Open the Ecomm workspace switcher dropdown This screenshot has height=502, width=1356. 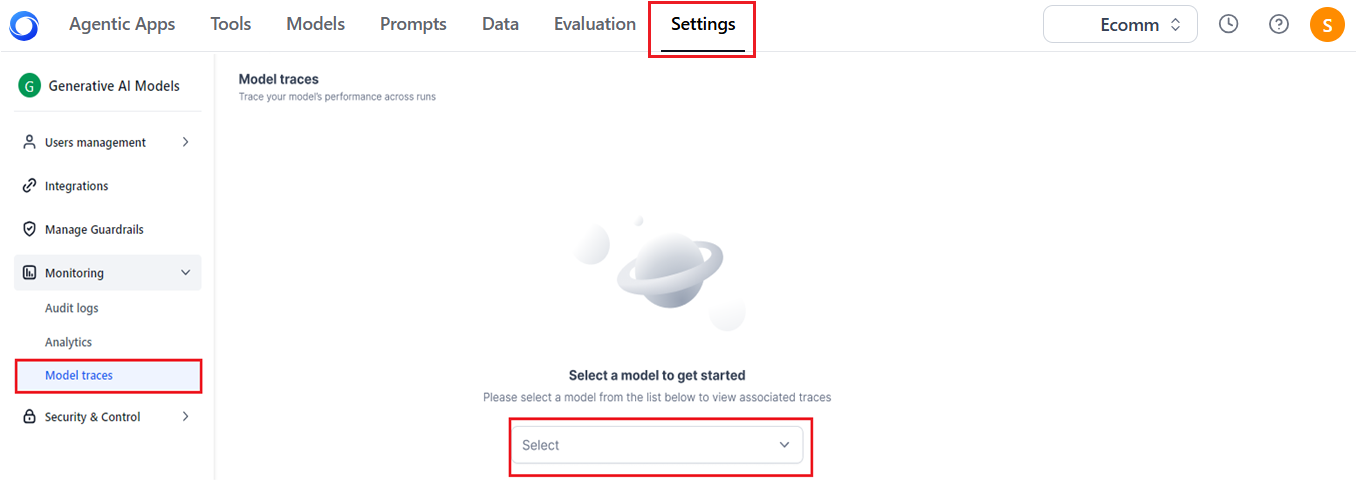pos(1120,25)
